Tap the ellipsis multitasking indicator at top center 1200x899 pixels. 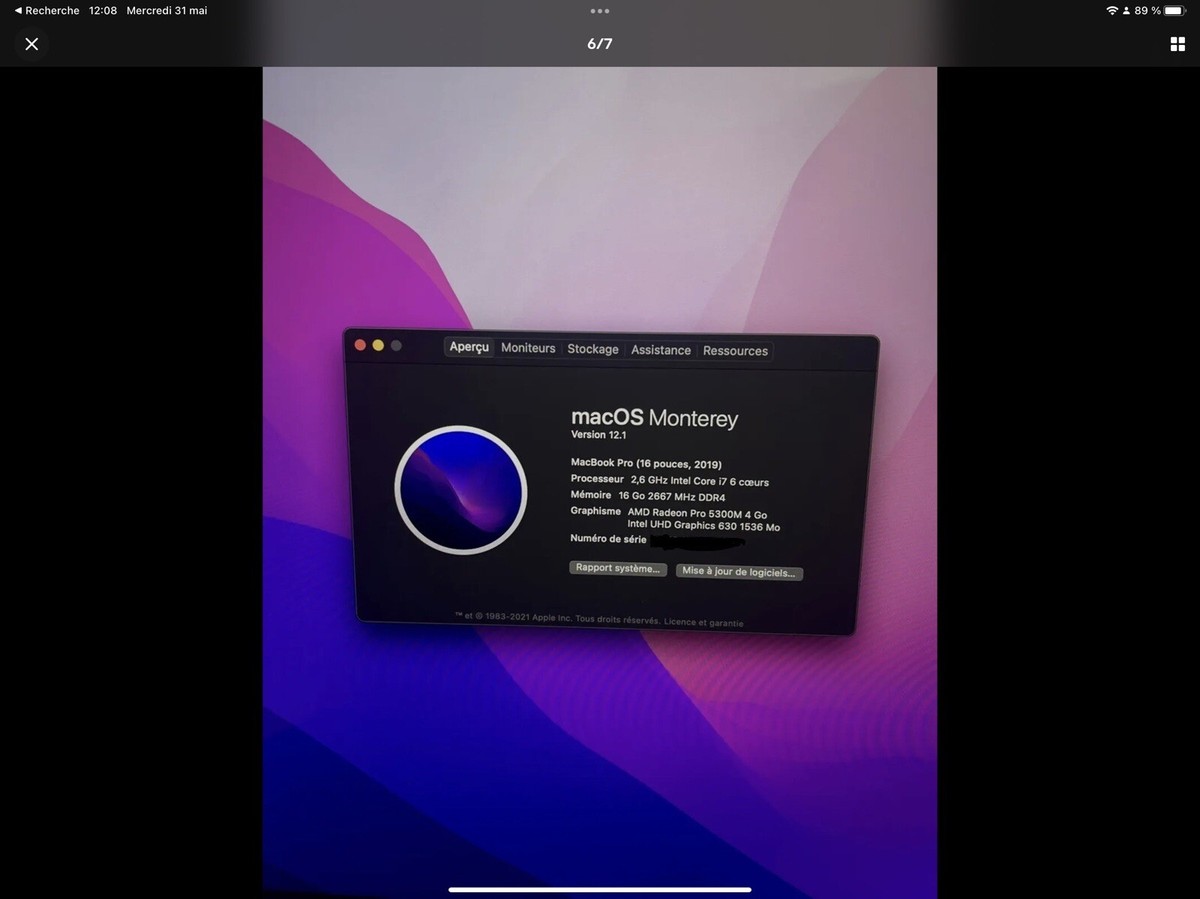(x=599, y=11)
